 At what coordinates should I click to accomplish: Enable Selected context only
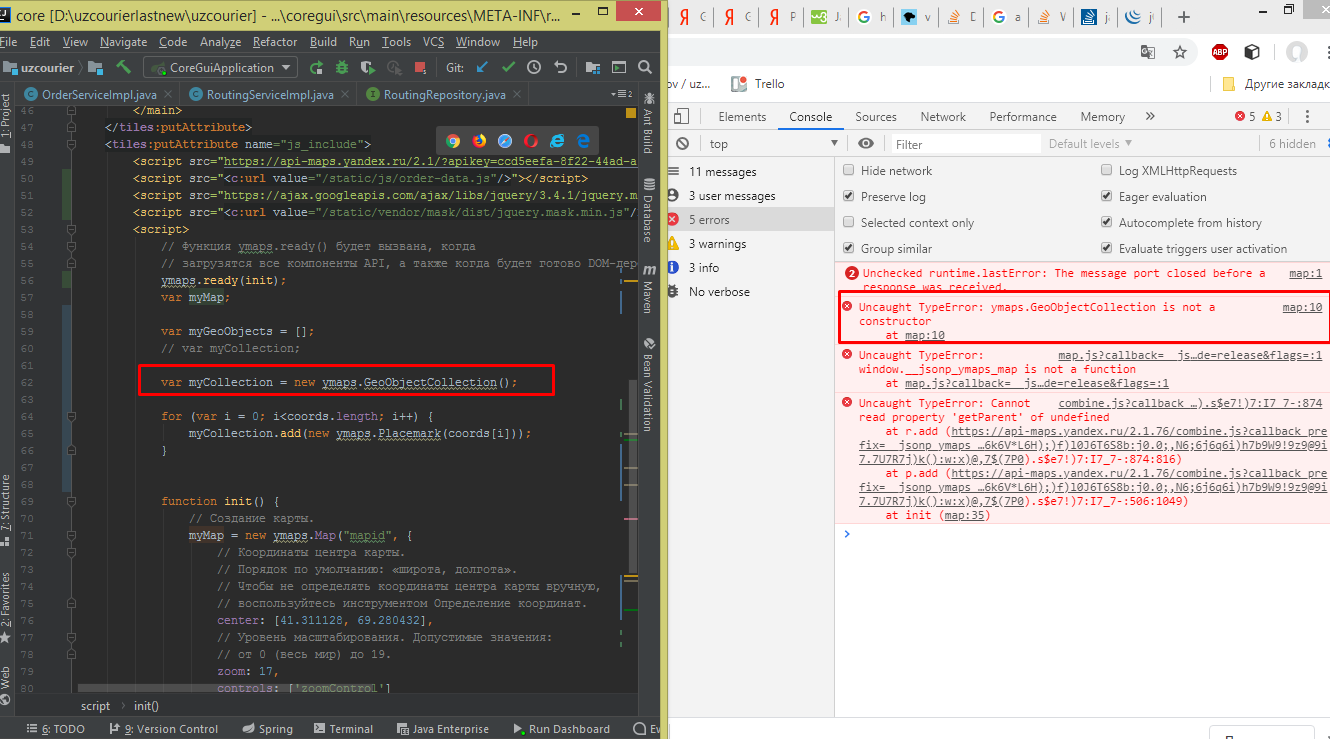(849, 223)
